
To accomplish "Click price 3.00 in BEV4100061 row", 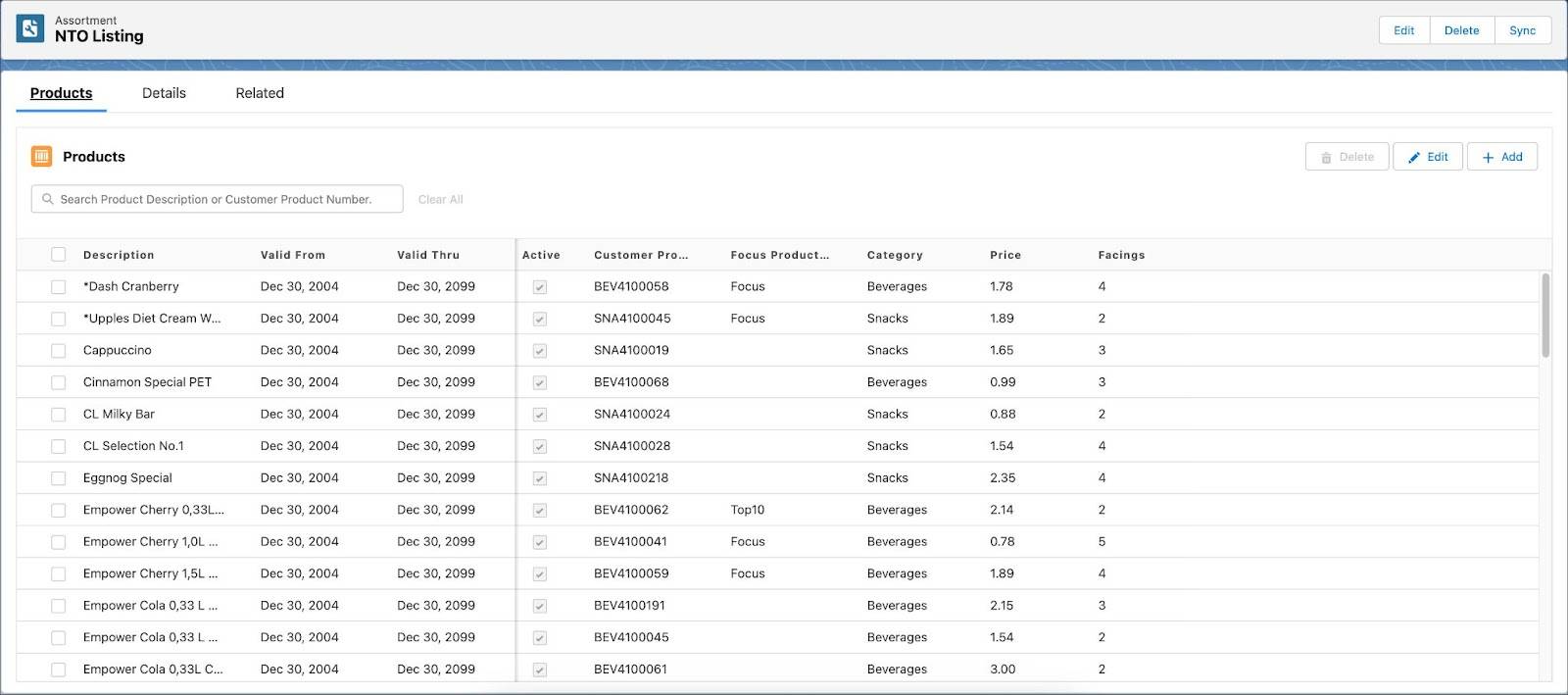I will (x=1003, y=670).
